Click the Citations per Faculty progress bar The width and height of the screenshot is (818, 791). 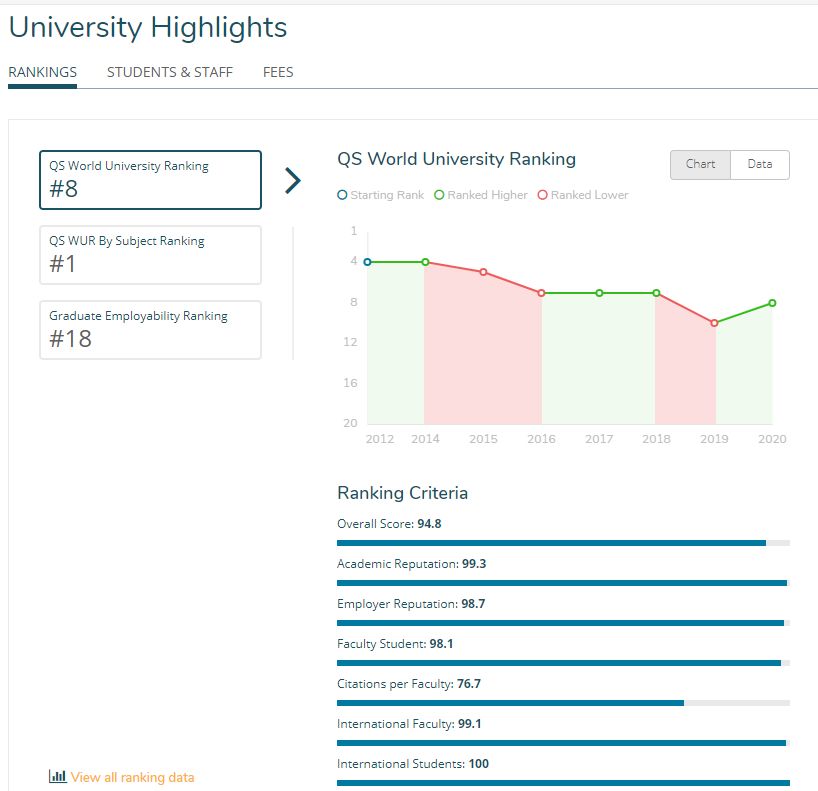pyautogui.click(x=563, y=703)
